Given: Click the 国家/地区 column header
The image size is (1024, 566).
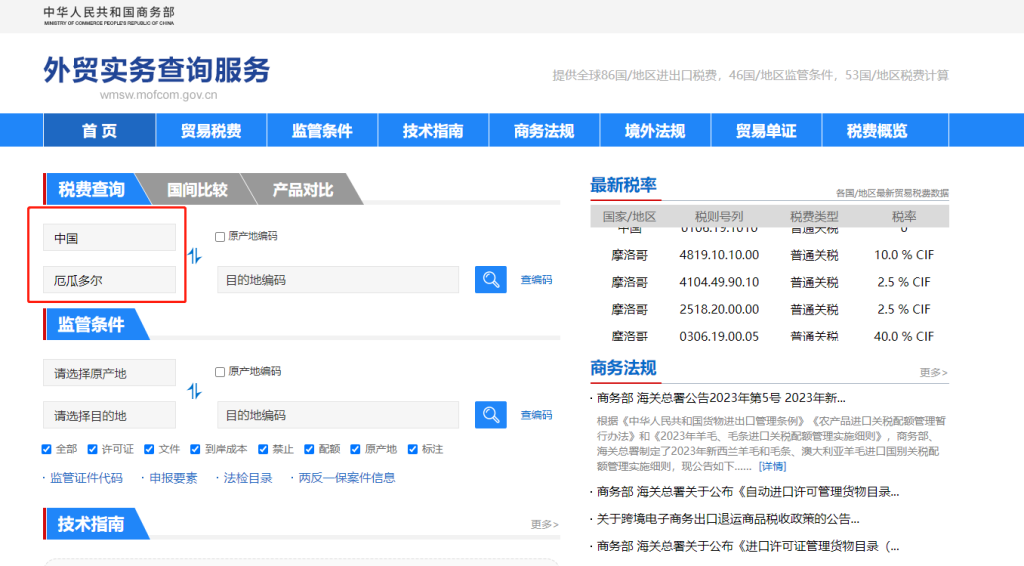Looking at the screenshot, I should tap(629, 216).
